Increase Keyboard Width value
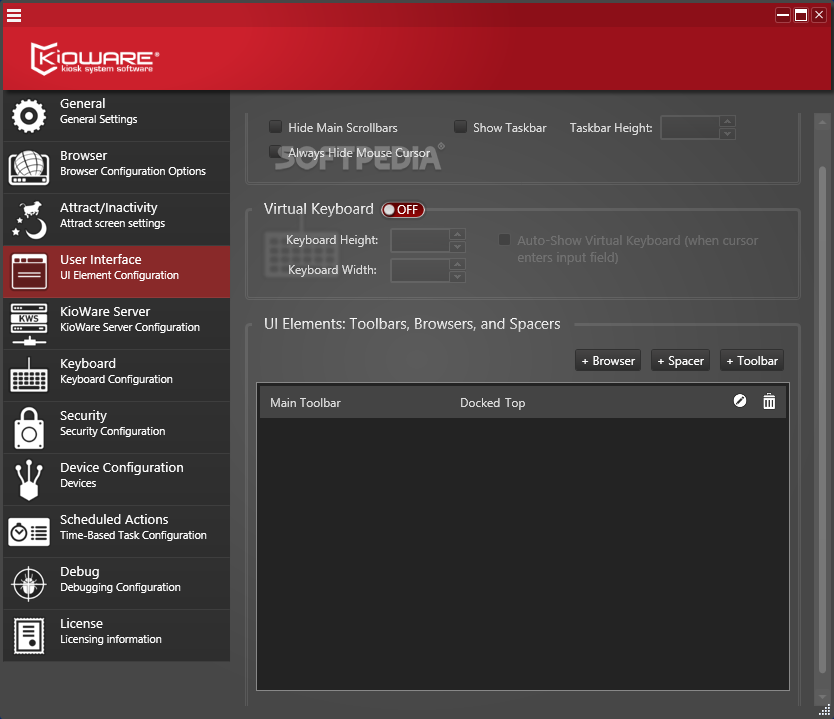This screenshot has height=719, width=834. point(457,264)
